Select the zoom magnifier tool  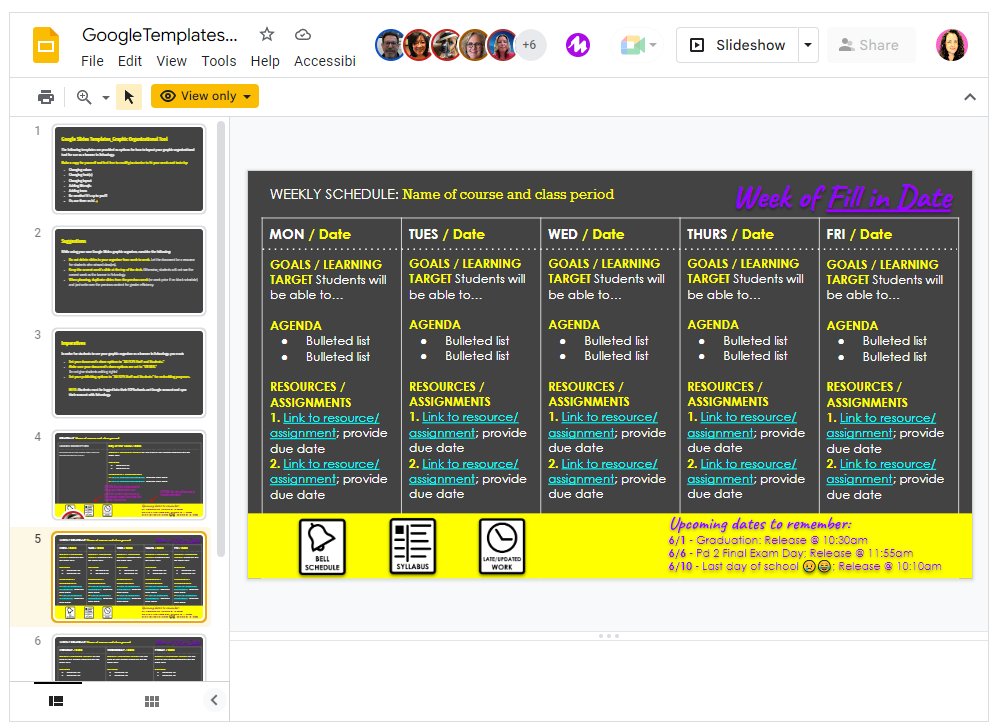[83, 97]
